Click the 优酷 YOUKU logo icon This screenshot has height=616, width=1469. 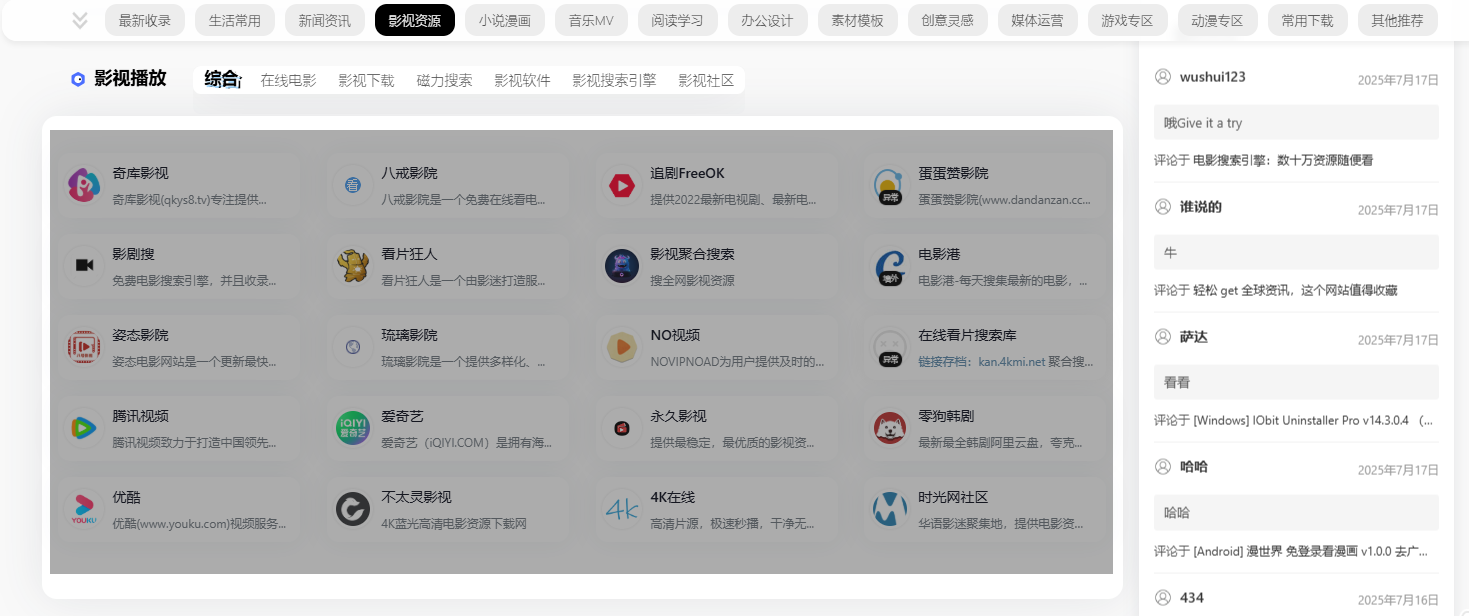click(84, 509)
